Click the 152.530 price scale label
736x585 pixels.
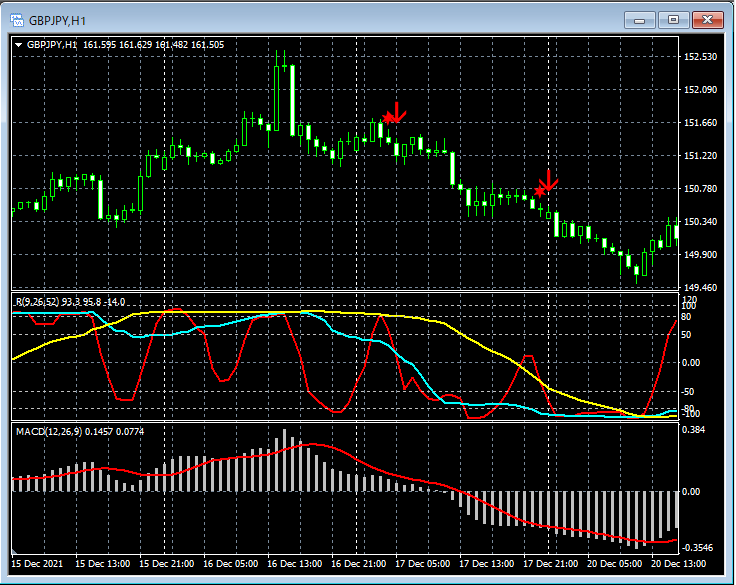point(700,57)
